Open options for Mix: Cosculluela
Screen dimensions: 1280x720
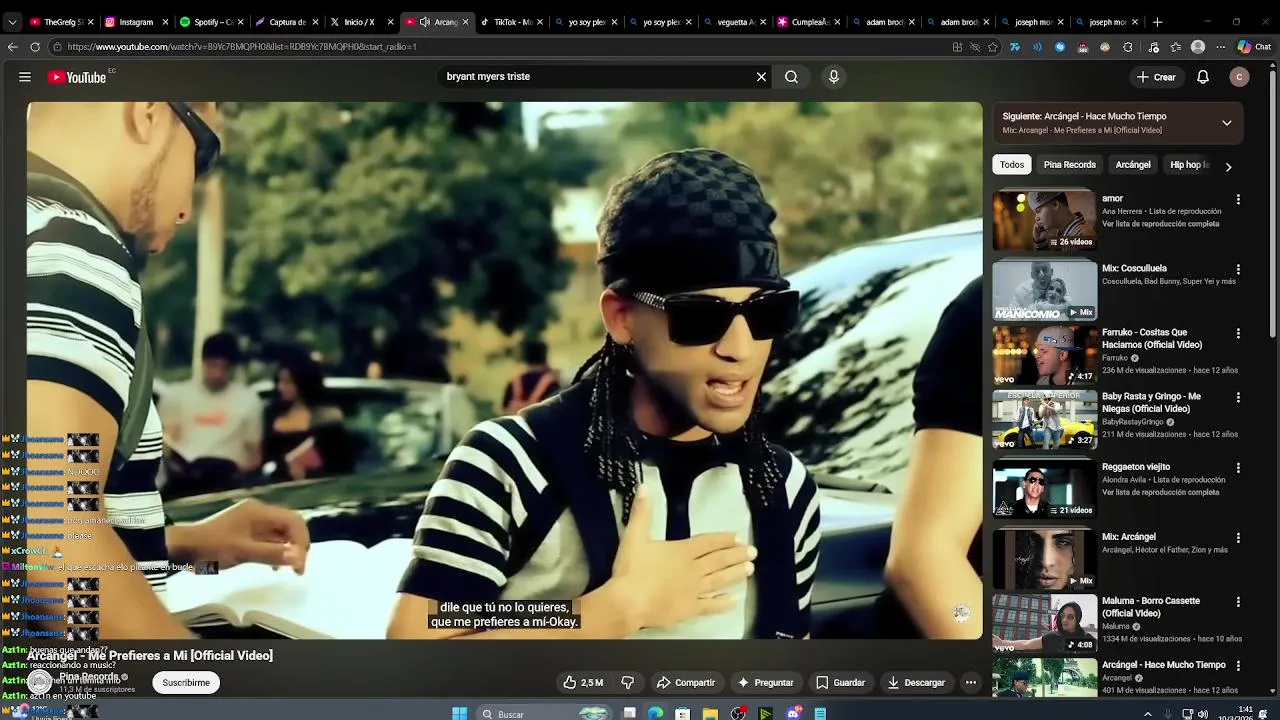1238,270
